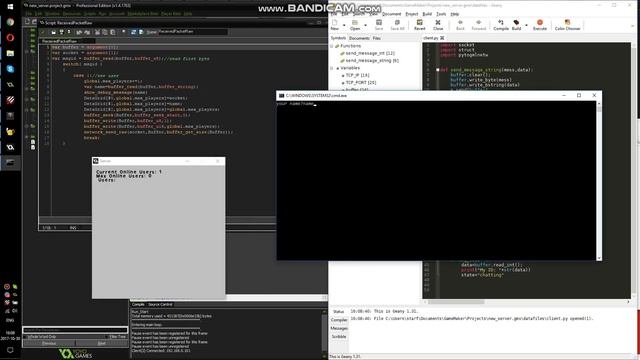Image resolution: width=640 pixels, height=360 pixels.
Task: Select TCP_IP [19] variable in symbols
Action: 357,75
